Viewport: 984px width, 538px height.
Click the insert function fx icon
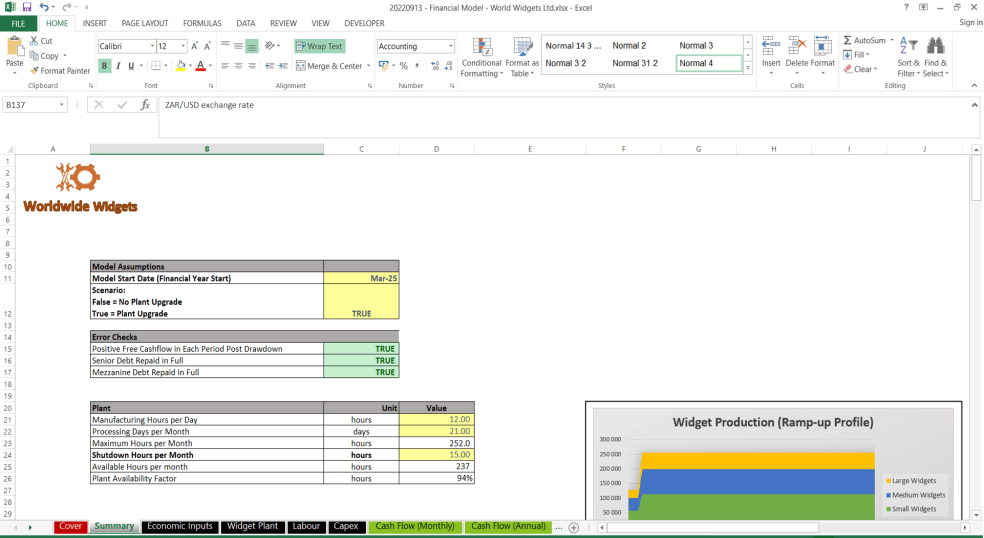(x=145, y=105)
